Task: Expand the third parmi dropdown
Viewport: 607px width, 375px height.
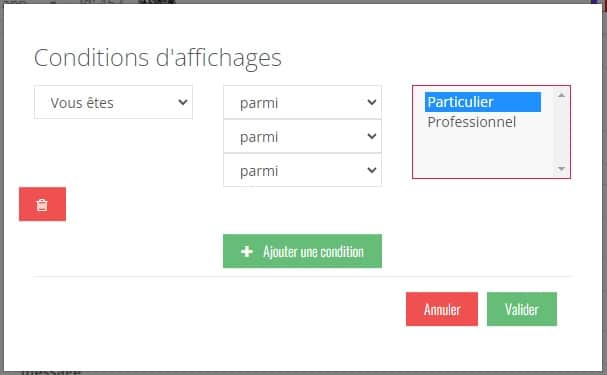Action: pos(302,170)
